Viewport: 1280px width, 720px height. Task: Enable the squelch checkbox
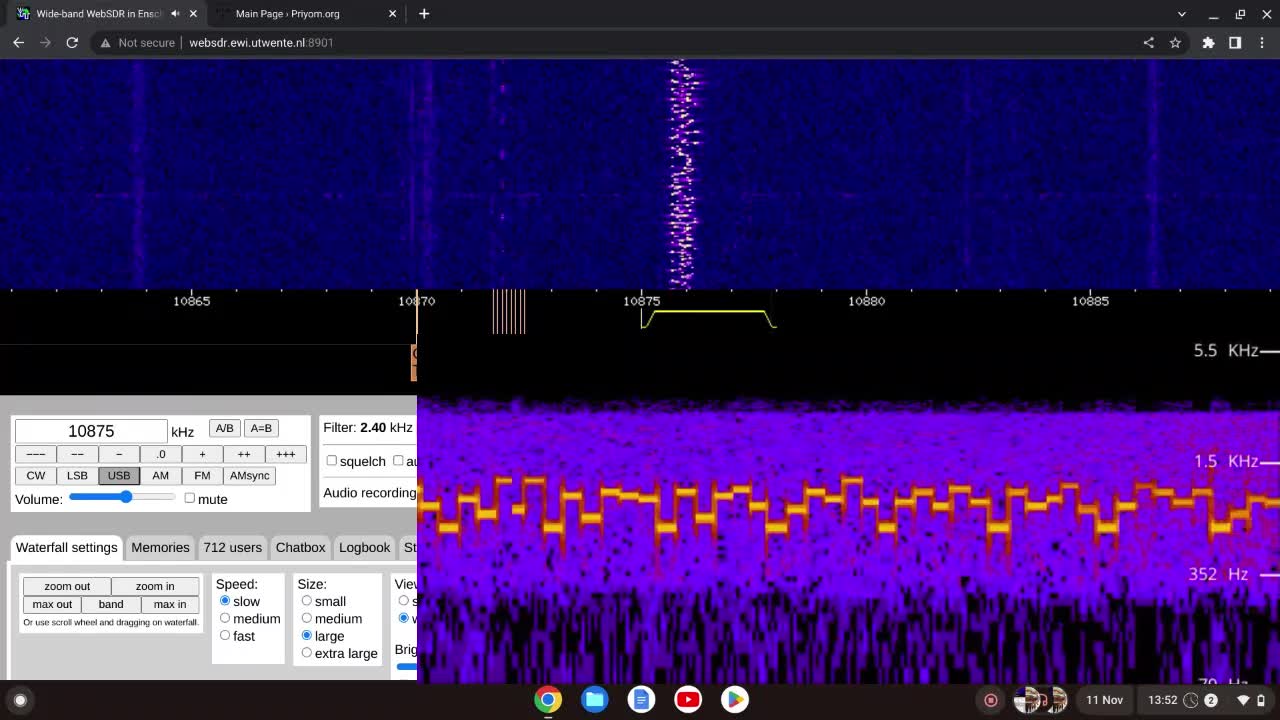(331, 461)
